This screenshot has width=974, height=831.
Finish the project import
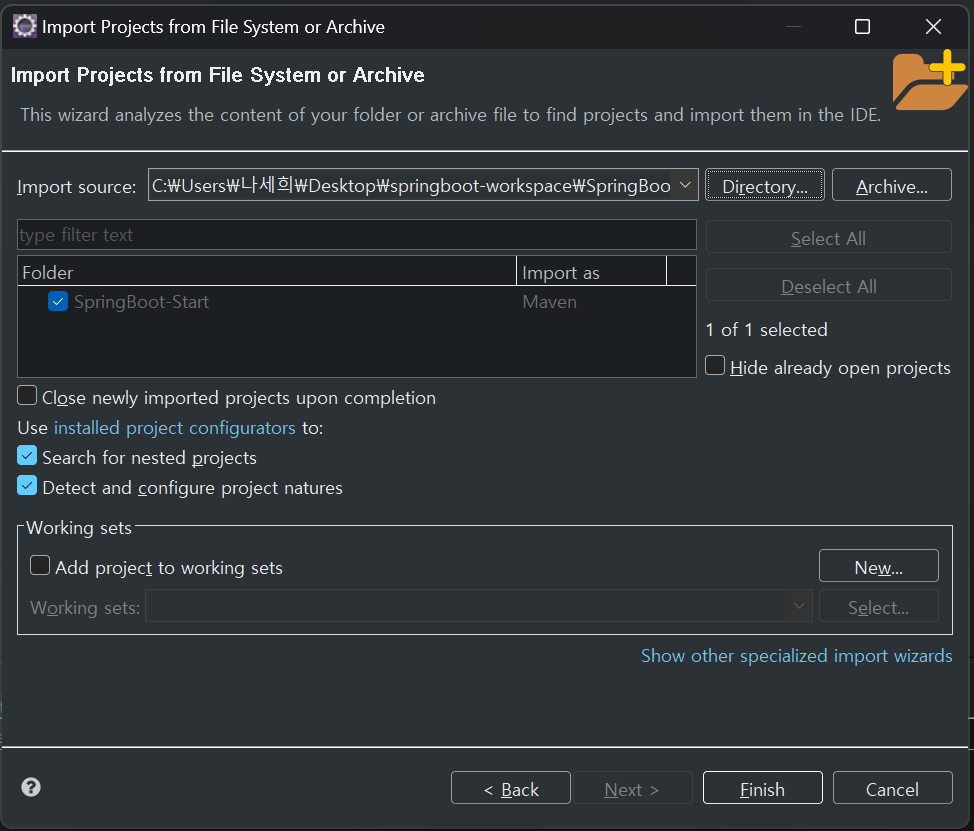[763, 788]
